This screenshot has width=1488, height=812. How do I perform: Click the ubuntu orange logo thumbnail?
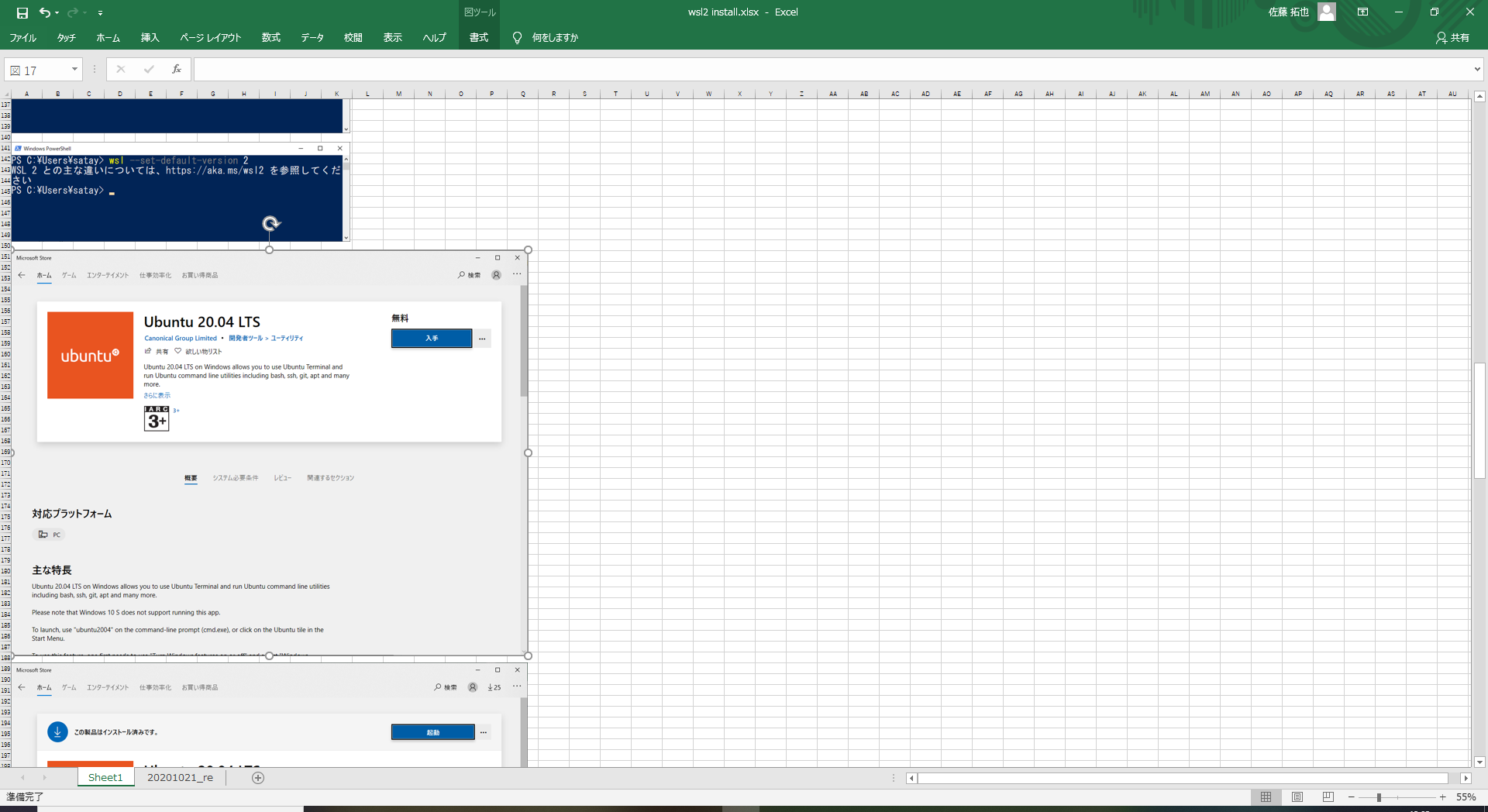pos(90,356)
